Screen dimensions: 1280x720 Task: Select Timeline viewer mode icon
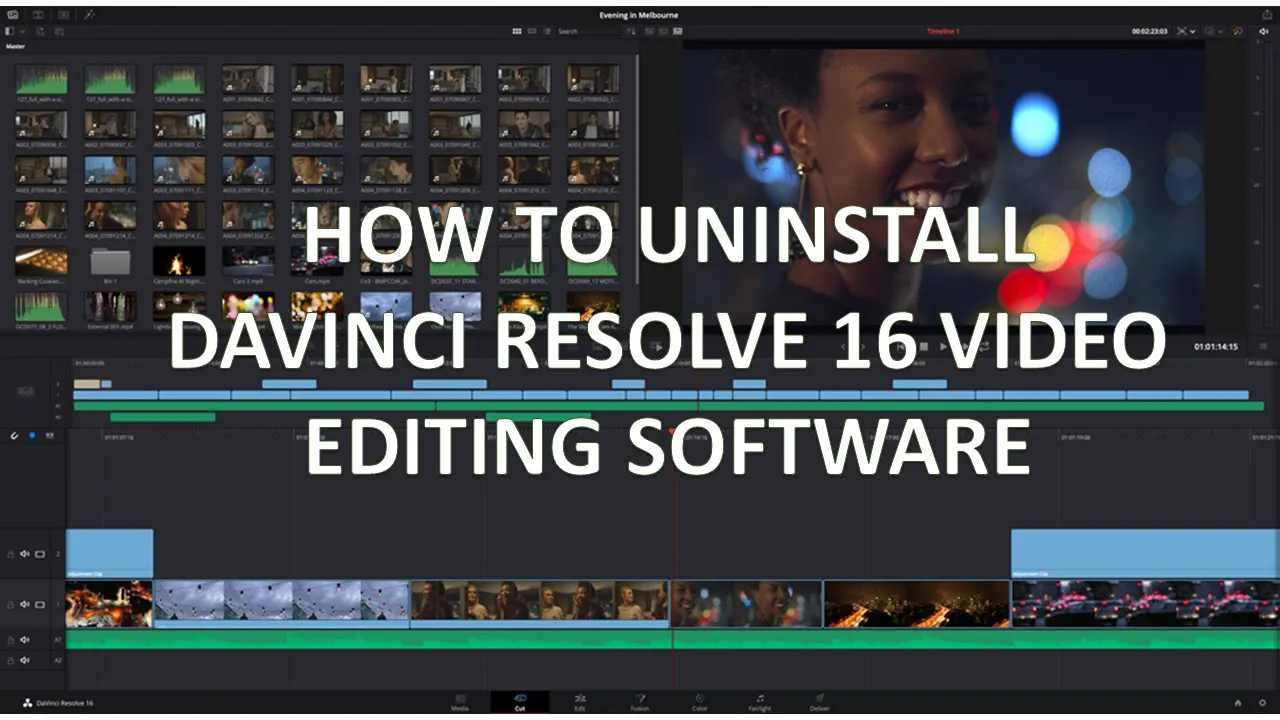(677, 31)
